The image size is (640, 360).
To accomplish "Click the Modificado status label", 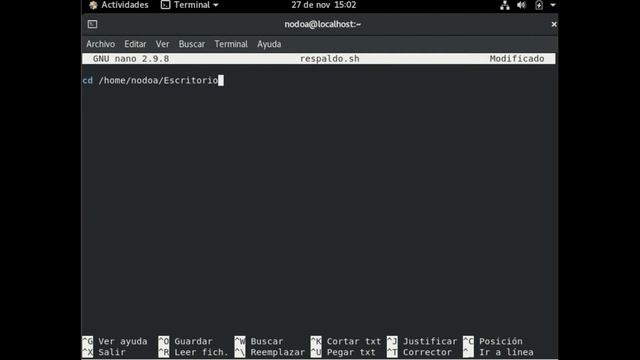I will point(517,59).
